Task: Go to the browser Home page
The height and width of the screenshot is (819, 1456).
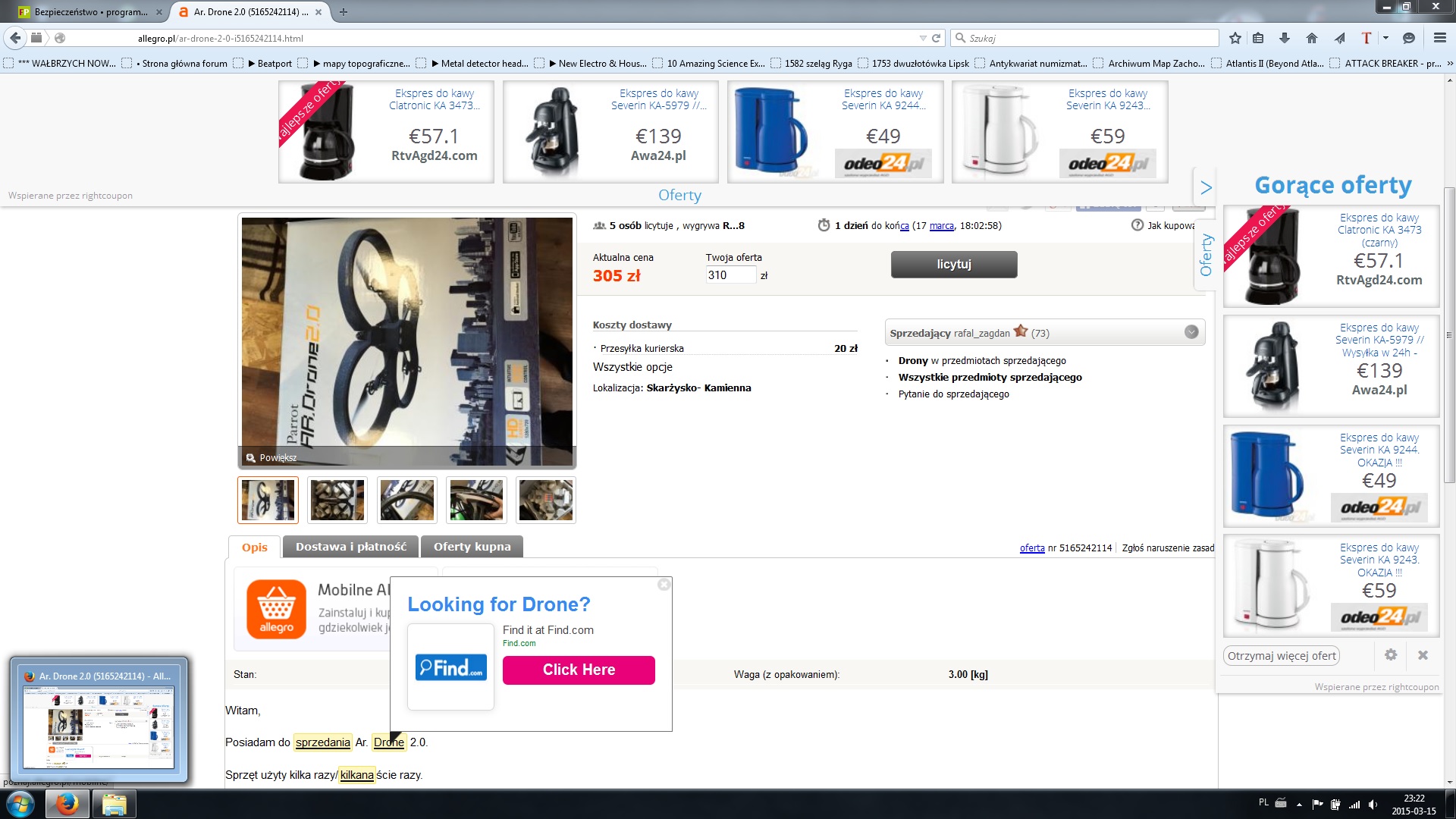Action: 1312,38
